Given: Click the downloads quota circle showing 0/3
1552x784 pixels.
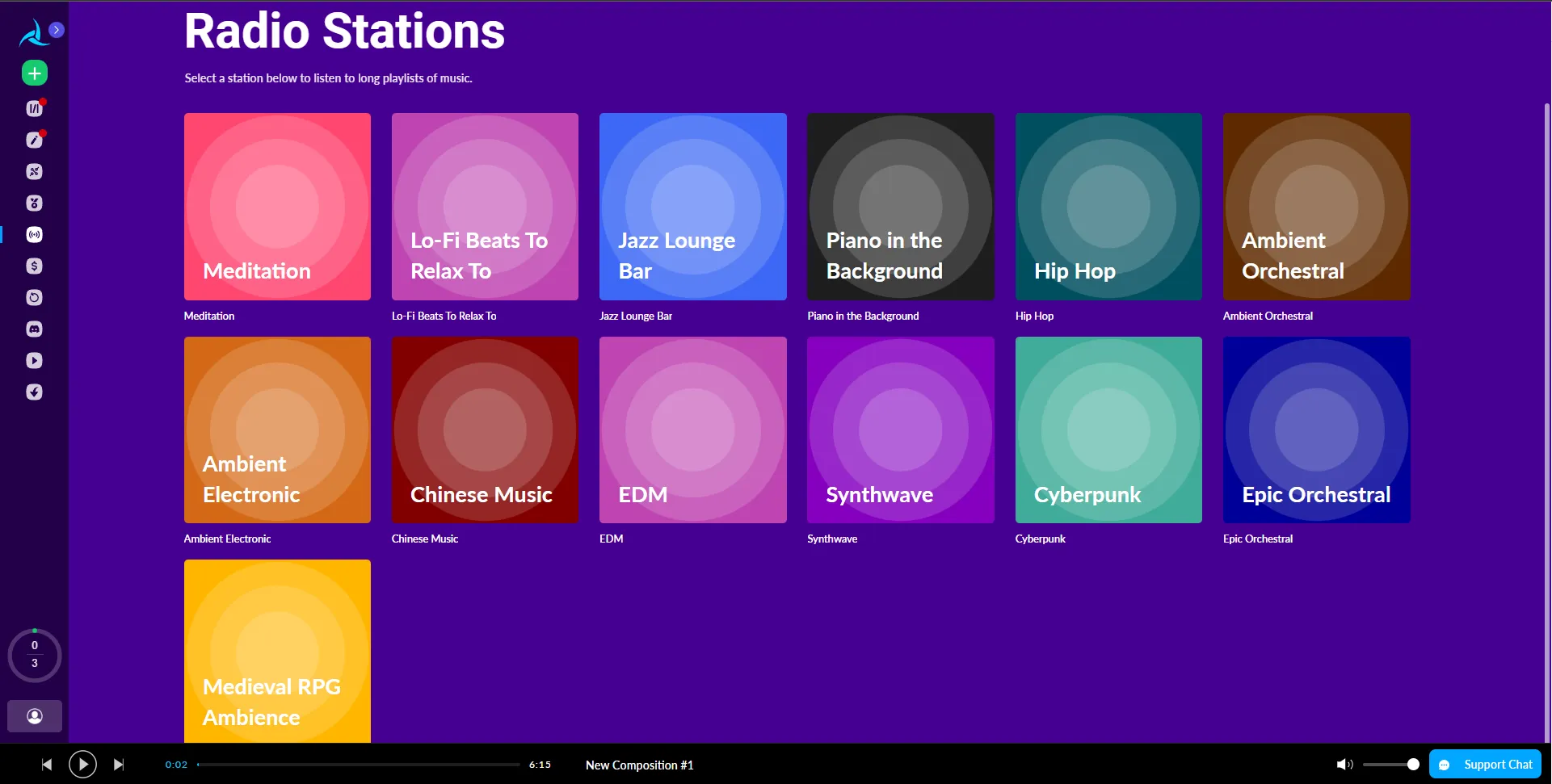Looking at the screenshot, I should 35,655.
